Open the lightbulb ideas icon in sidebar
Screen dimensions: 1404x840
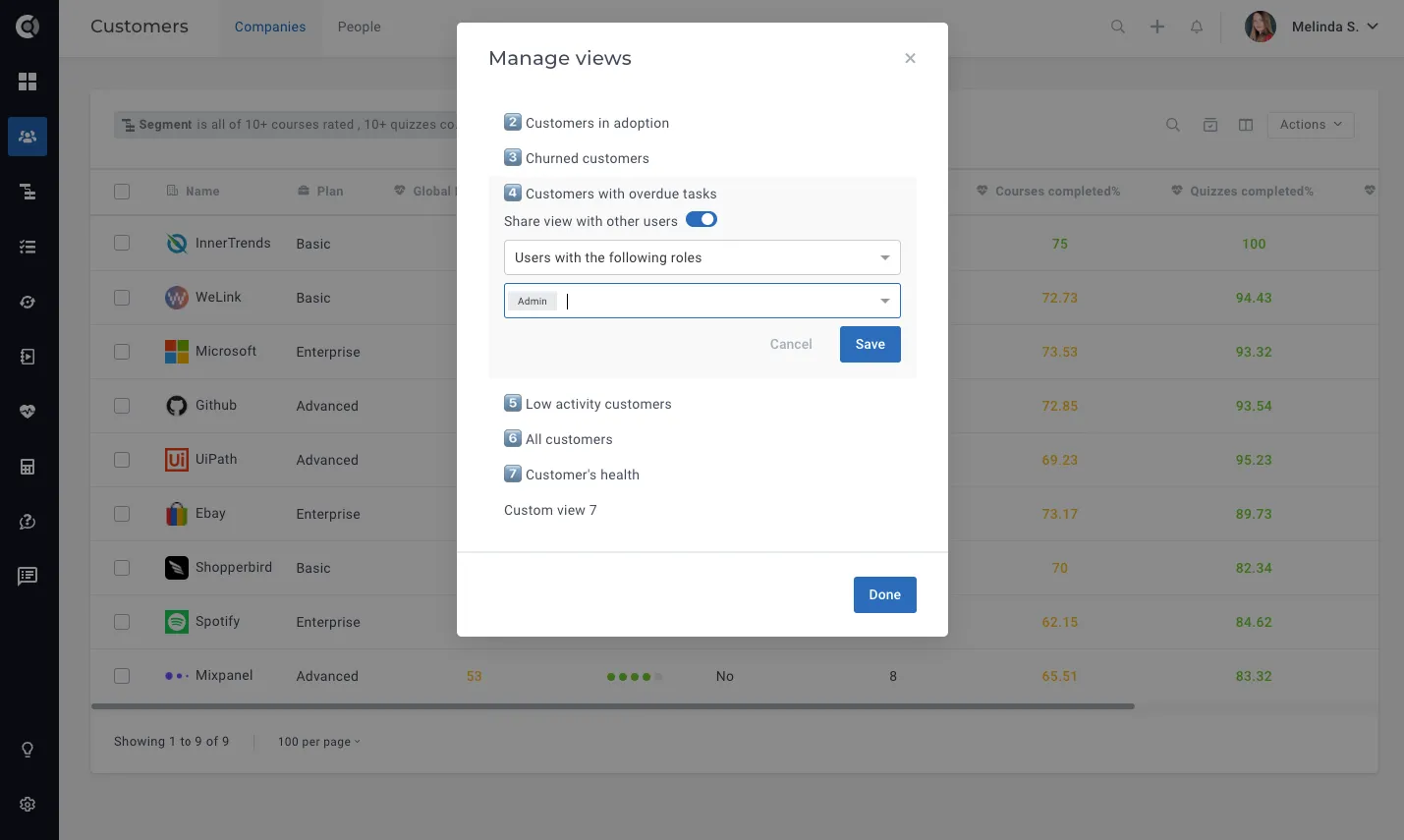click(x=28, y=750)
